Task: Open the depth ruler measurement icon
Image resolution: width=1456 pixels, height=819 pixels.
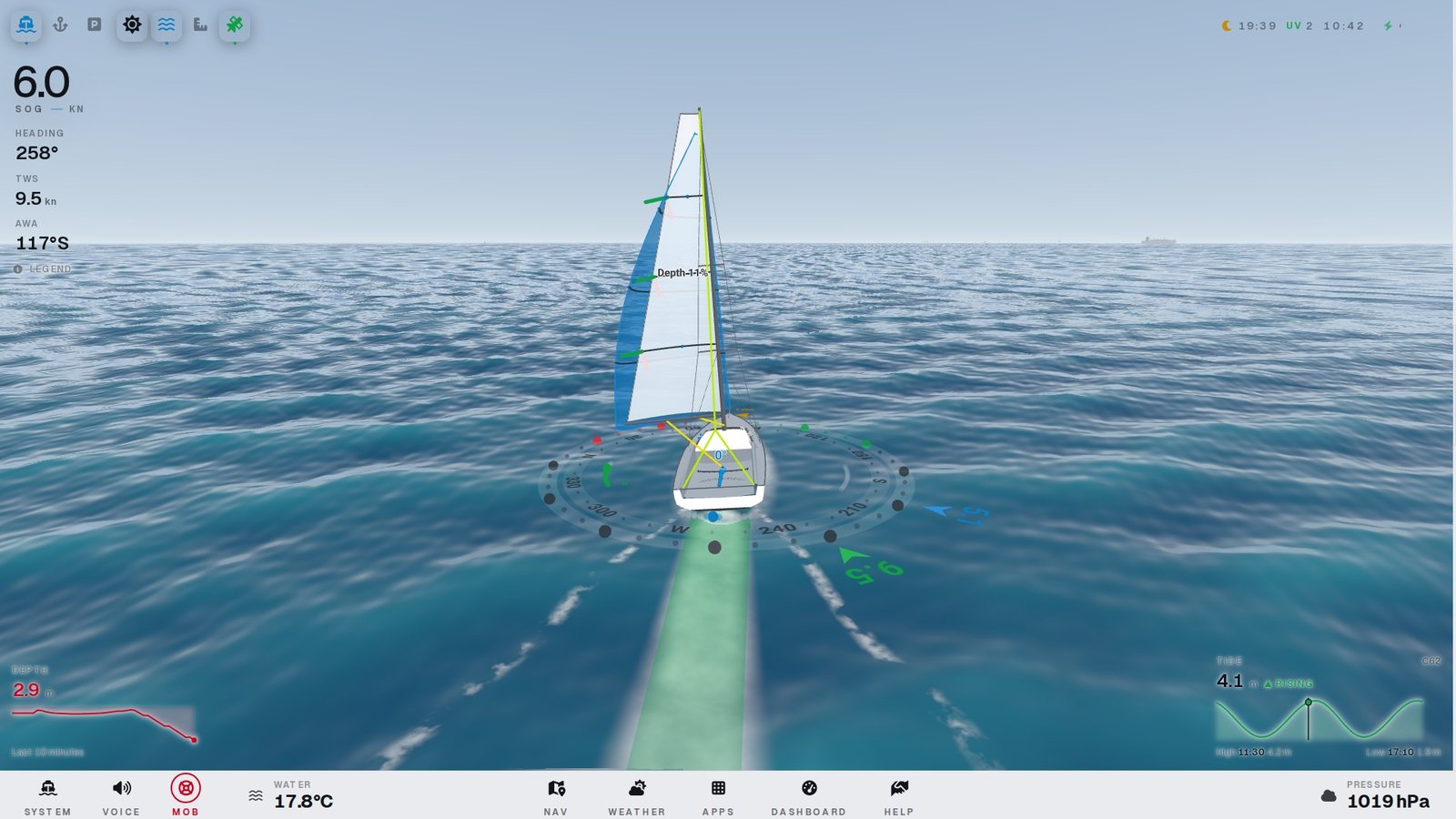Action: (200, 25)
